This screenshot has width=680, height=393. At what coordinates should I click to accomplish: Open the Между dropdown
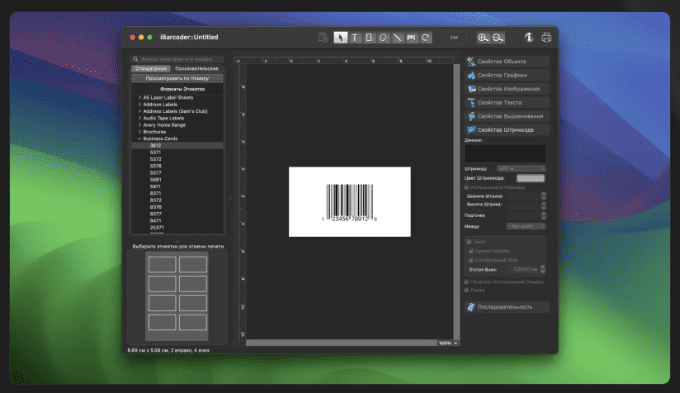[x=526, y=226]
